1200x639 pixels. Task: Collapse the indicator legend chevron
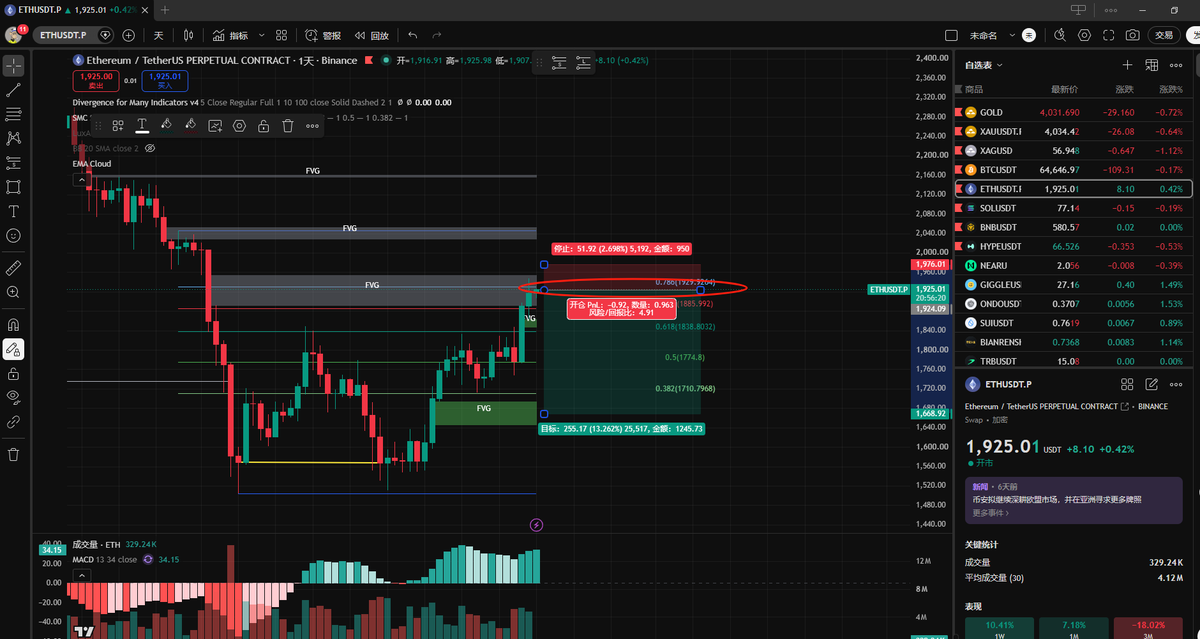point(80,181)
